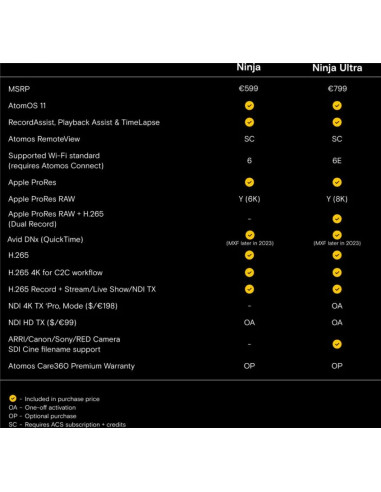Click OP warranty value under Ninja

click(249, 366)
